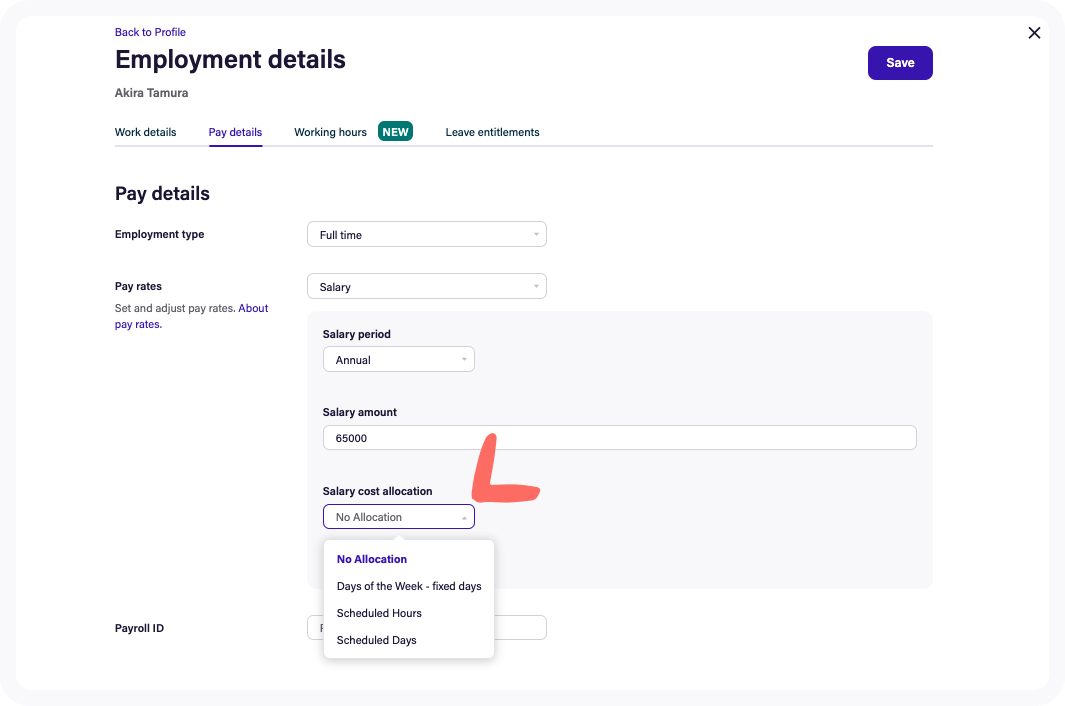1065x706 pixels.
Task: Switch to the Leave entitlements tab
Action: point(492,131)
